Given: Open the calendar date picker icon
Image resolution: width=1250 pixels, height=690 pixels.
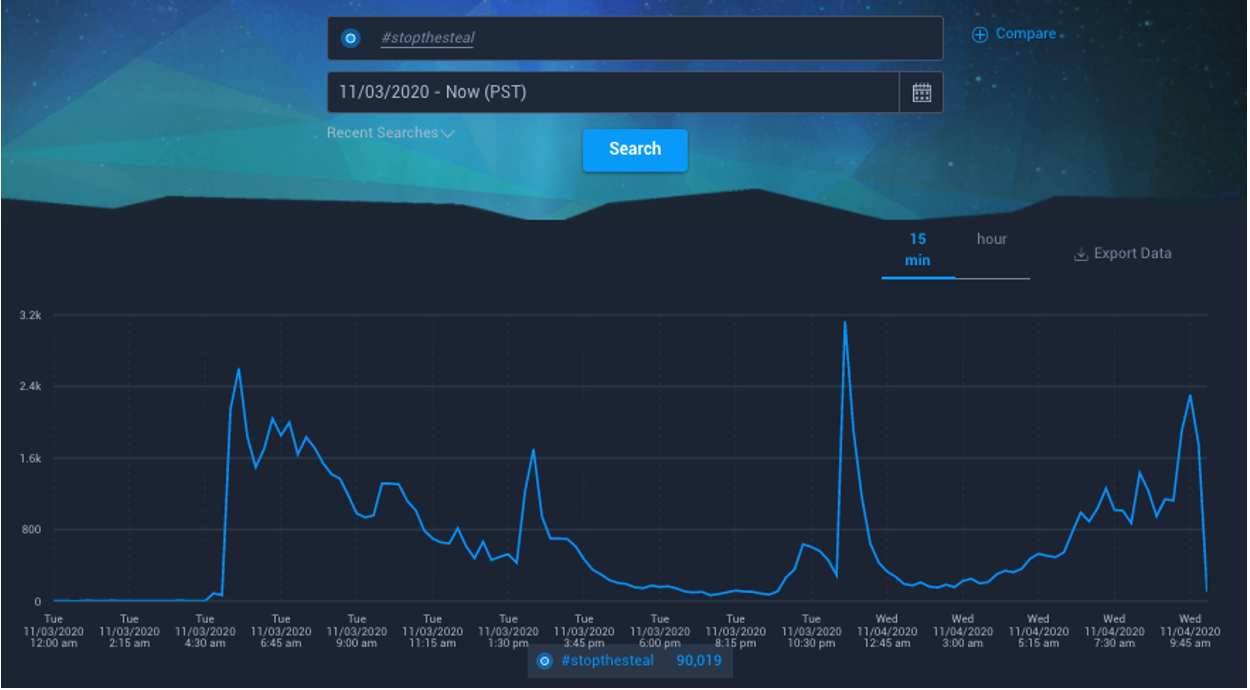Looking at the screenshot, I should [x=921, y=93].
